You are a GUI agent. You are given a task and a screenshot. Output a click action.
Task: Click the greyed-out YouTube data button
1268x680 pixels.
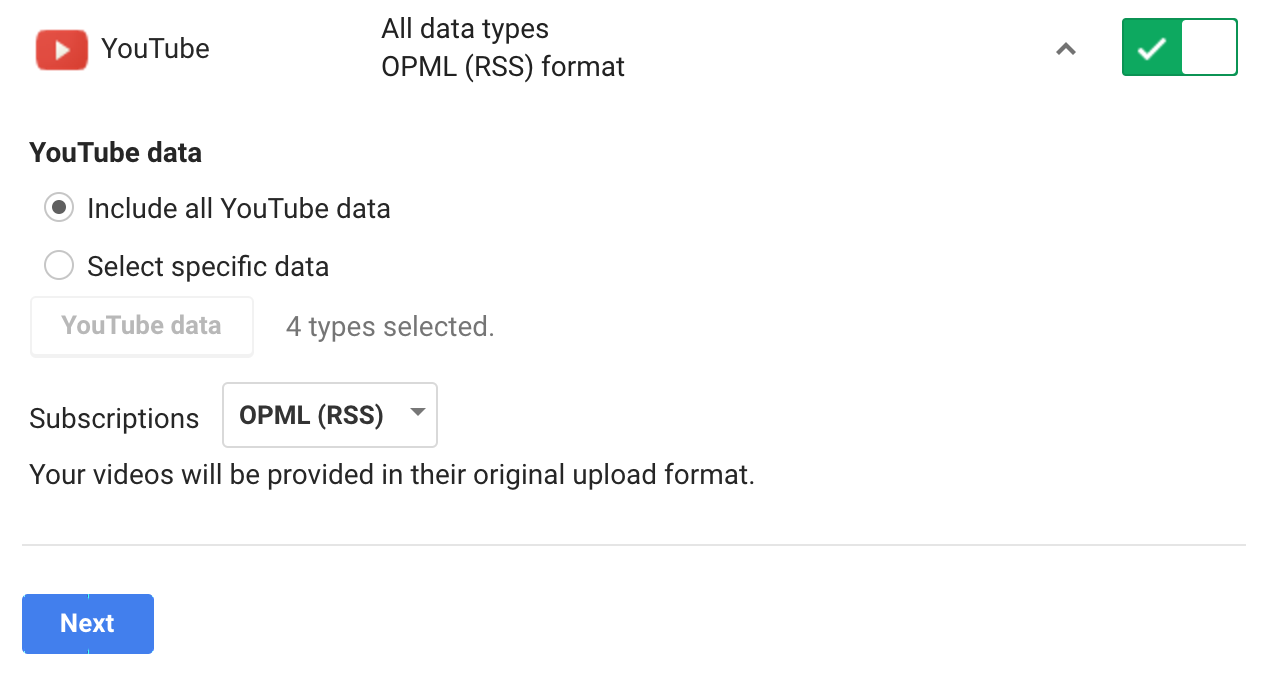141,326
